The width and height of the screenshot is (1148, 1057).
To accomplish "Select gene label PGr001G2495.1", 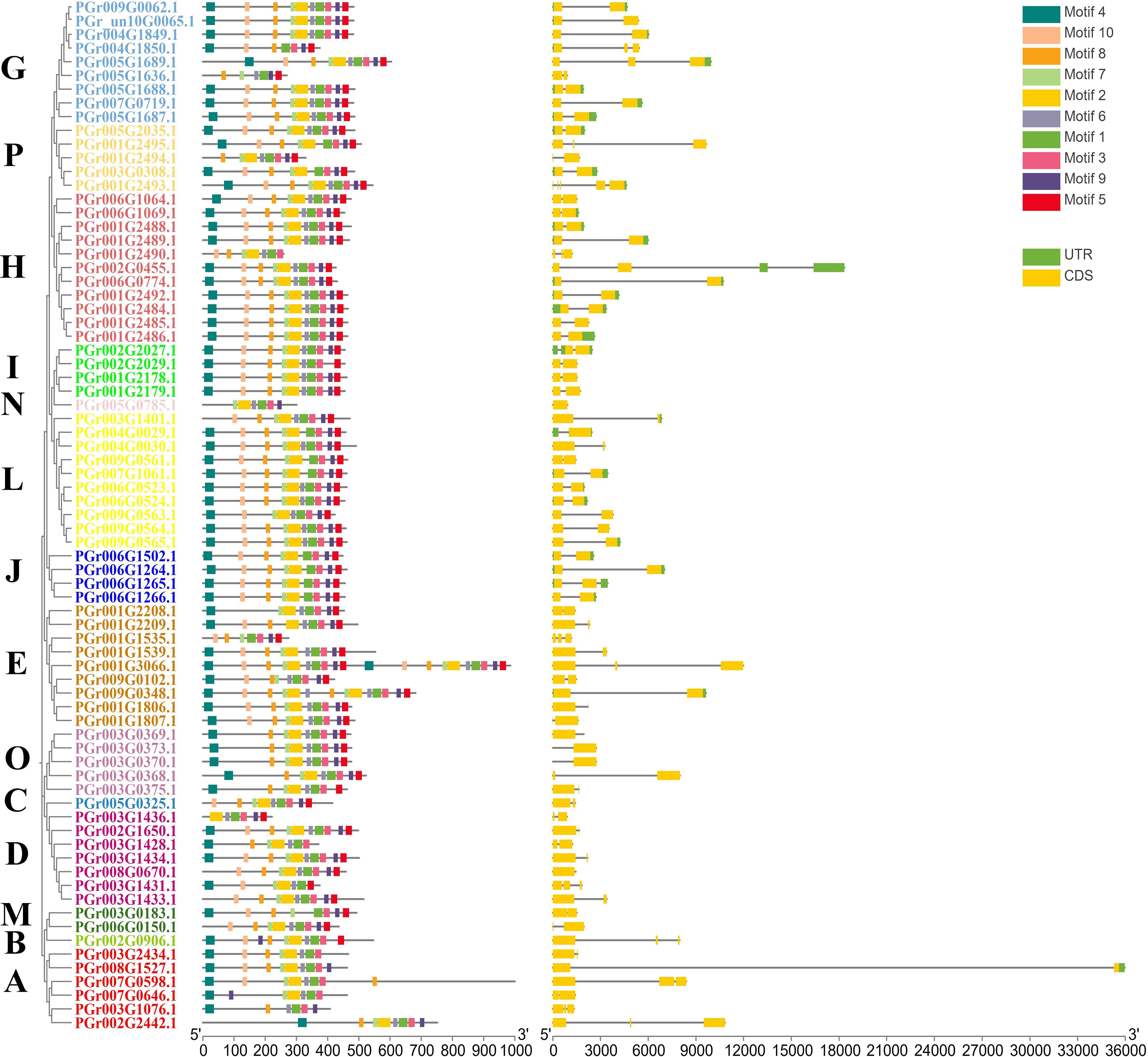I will 126,145.
